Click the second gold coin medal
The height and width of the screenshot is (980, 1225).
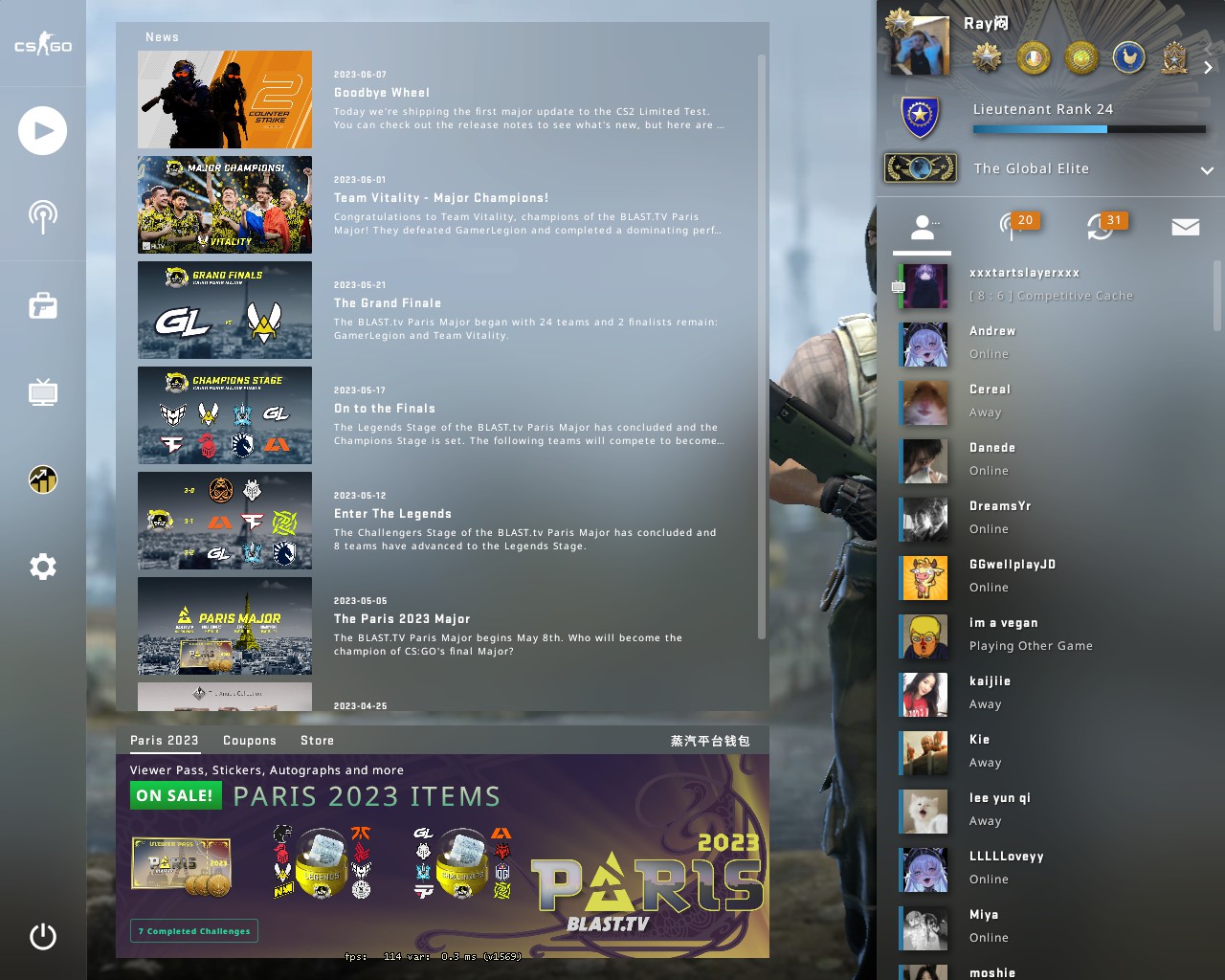(x=1034, y=58)
